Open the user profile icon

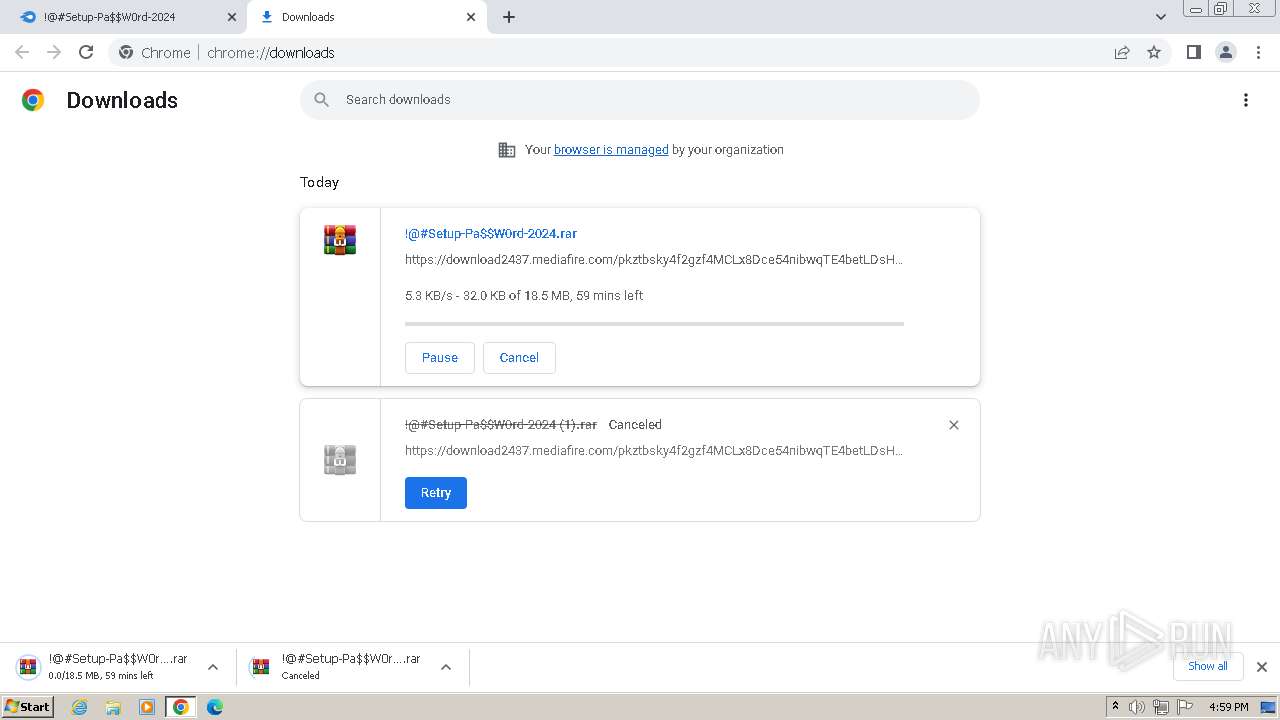(x=1225, y=52)
